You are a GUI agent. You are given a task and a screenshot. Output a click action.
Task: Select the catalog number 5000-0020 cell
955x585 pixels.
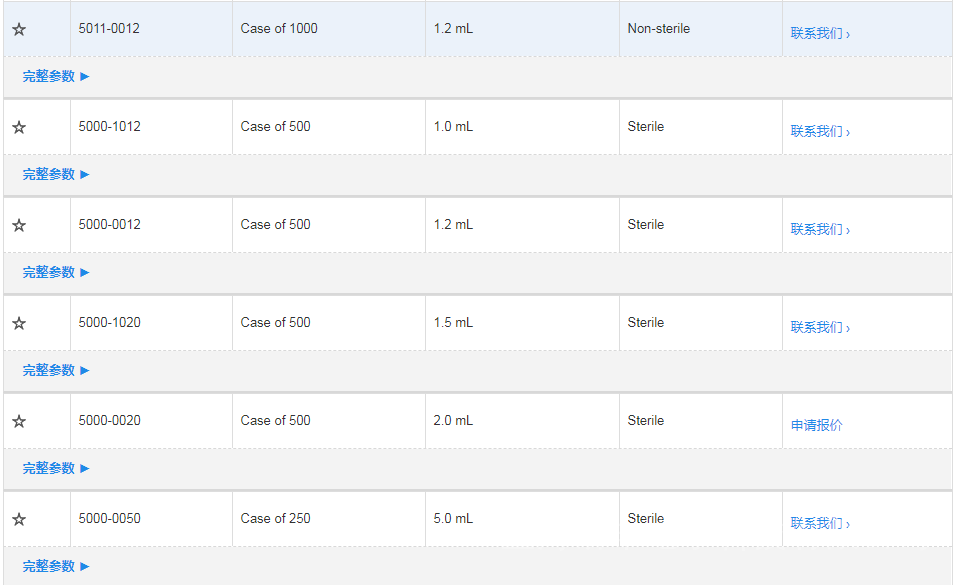[x=110, y=421]
